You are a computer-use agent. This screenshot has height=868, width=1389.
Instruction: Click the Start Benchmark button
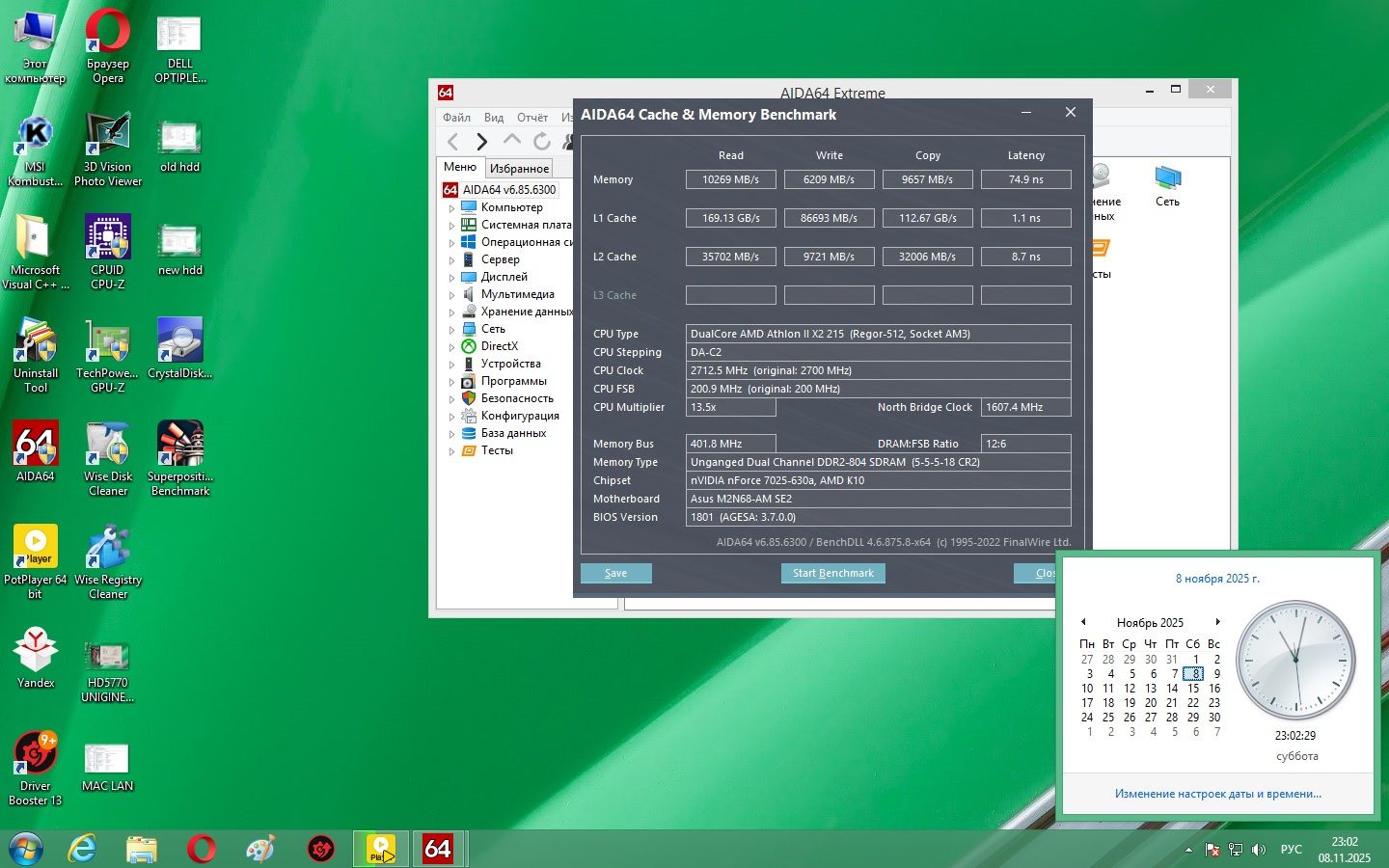[833, 573]
